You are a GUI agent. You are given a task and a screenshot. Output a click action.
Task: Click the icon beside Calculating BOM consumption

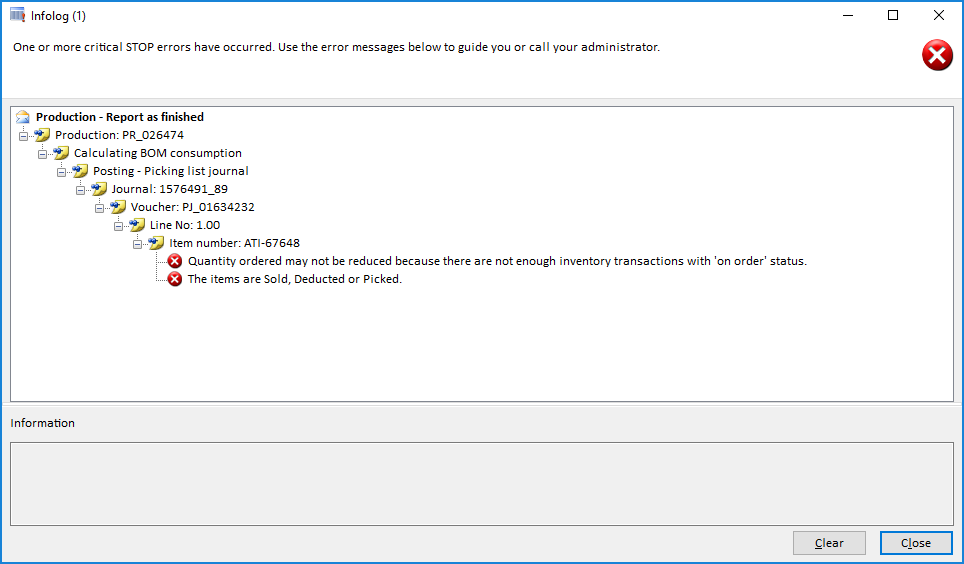(x=61, y=153)
